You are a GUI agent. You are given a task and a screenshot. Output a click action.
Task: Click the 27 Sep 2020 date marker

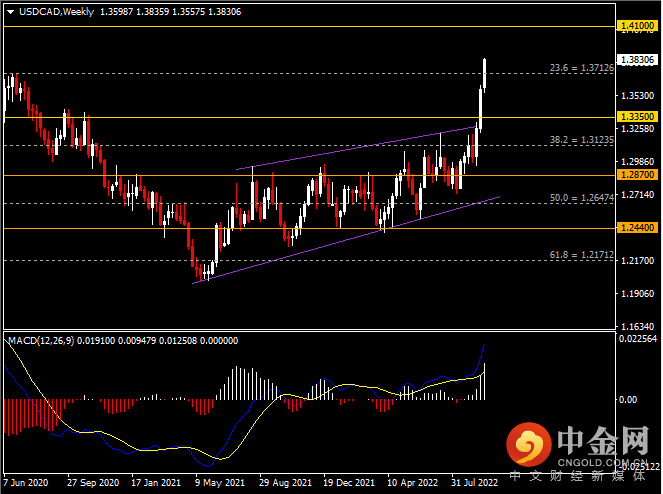pos(93,483)
